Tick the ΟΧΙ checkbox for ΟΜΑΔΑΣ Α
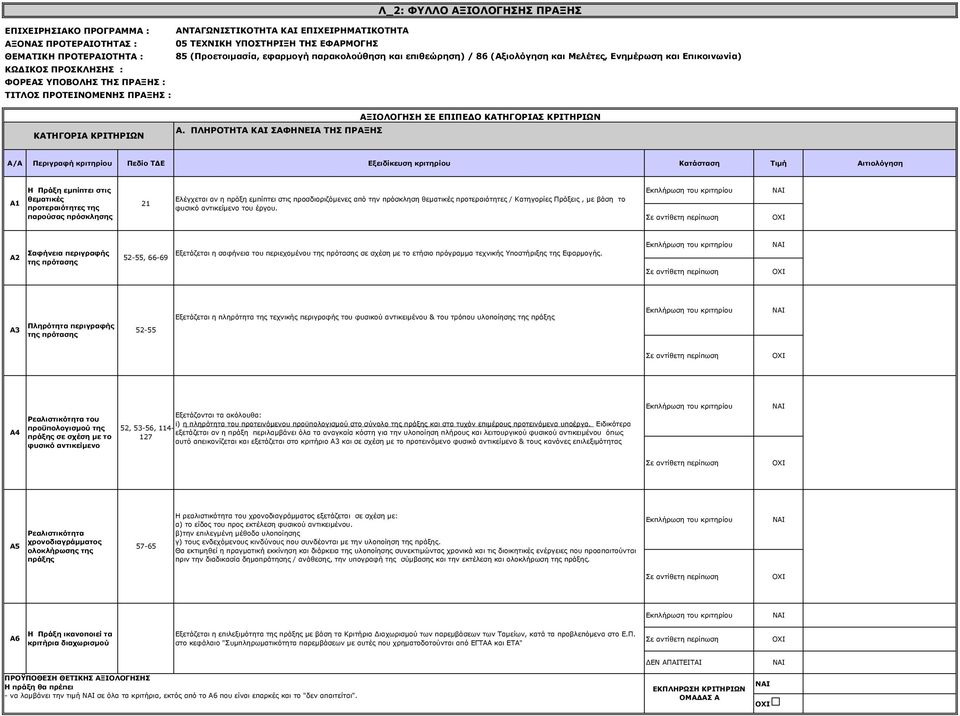 click(776, 702)
